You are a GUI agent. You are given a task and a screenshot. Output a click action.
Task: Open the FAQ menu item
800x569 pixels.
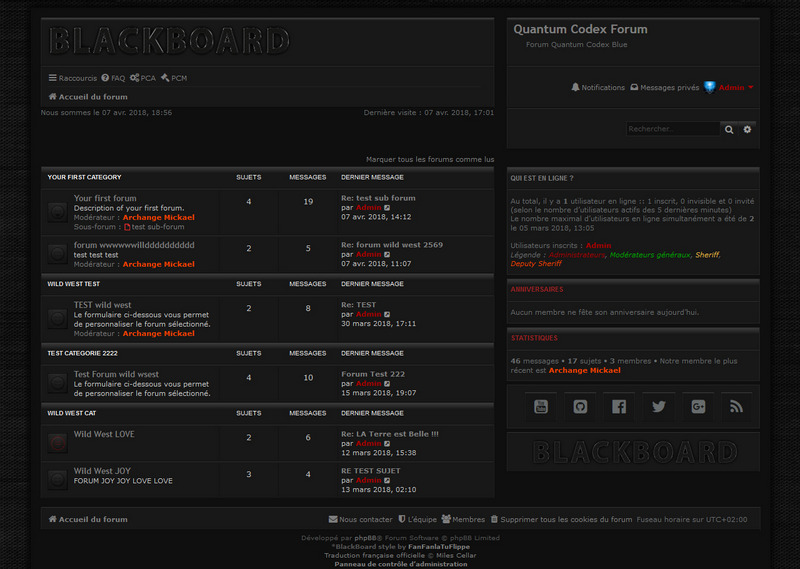(x=113, y=78)
